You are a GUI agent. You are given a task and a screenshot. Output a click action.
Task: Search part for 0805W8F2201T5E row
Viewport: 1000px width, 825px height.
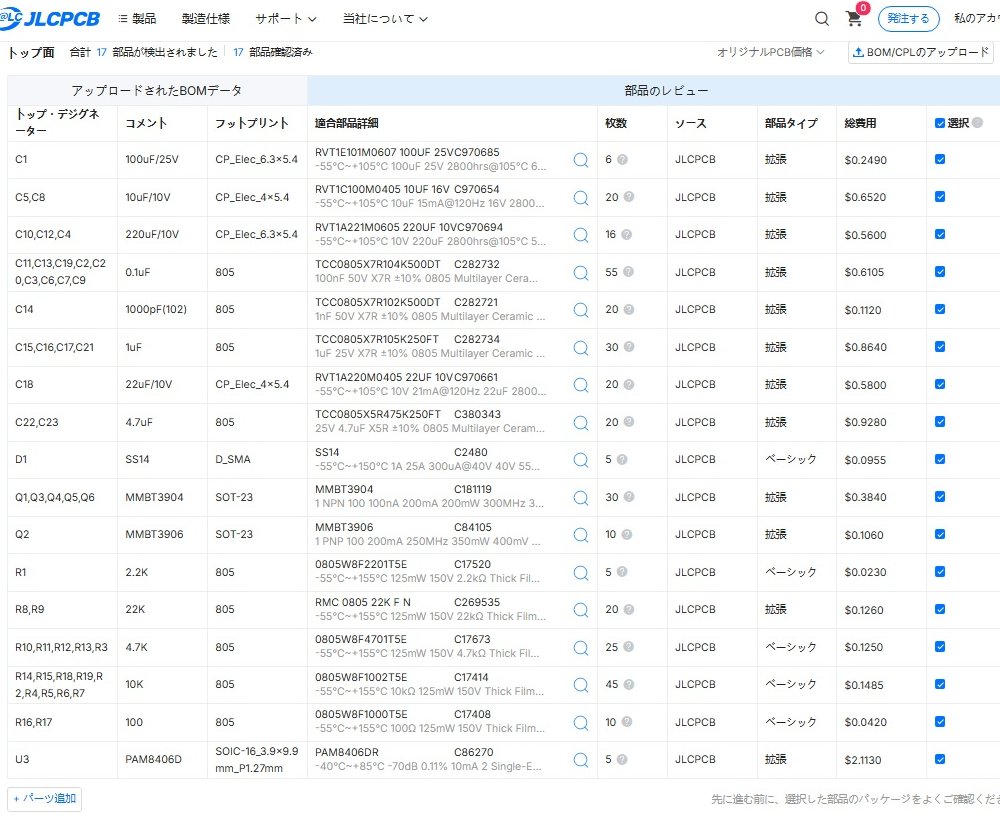[580, 573]
